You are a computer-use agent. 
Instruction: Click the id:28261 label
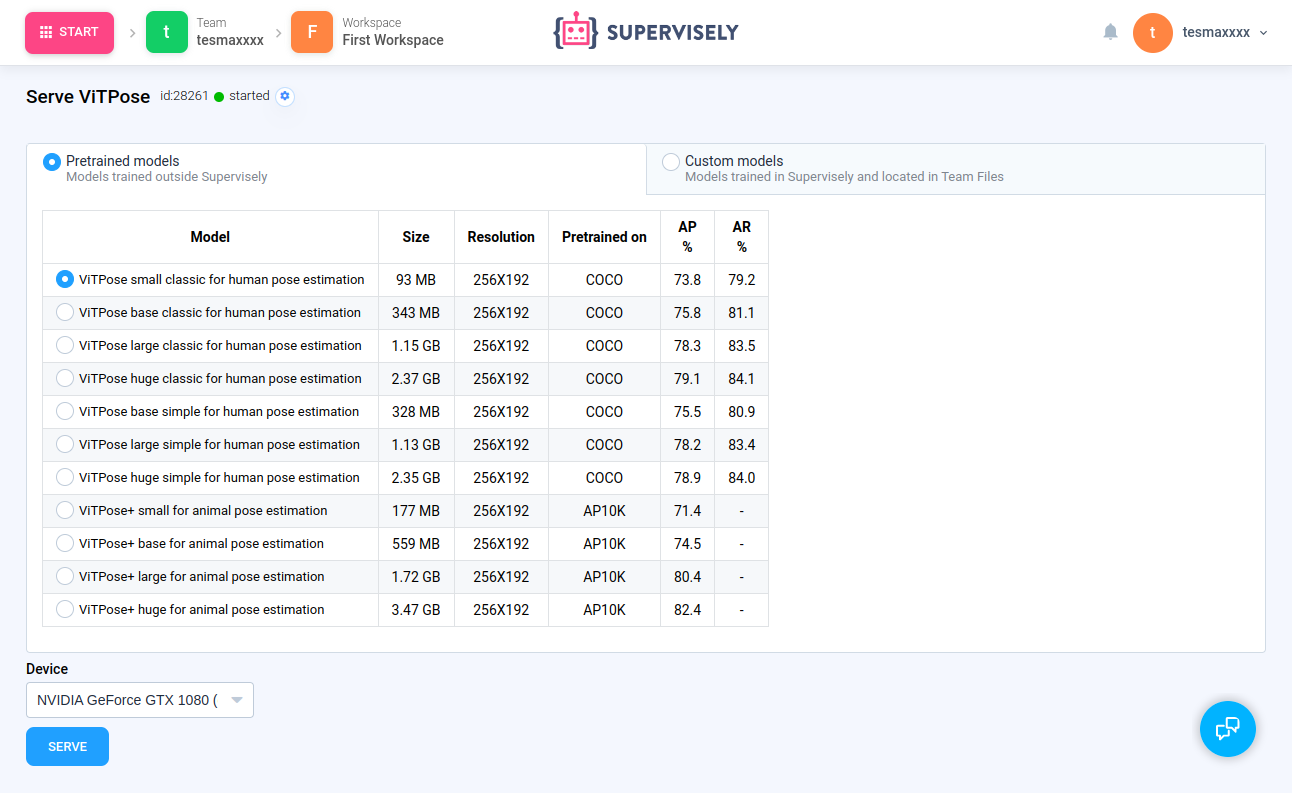point(184,96)
